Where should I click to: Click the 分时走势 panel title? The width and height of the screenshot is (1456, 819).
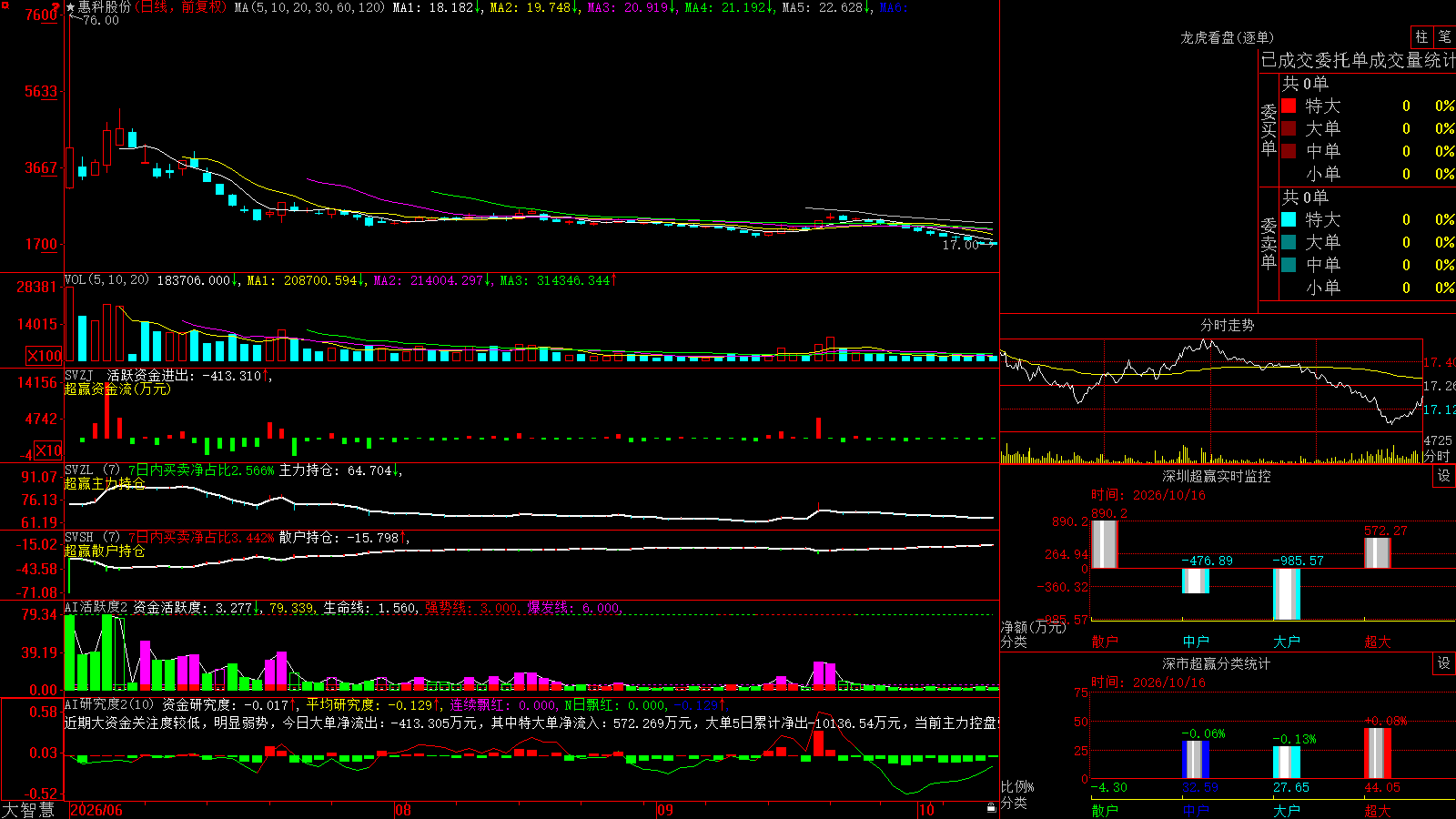(x=1227, y=325)
